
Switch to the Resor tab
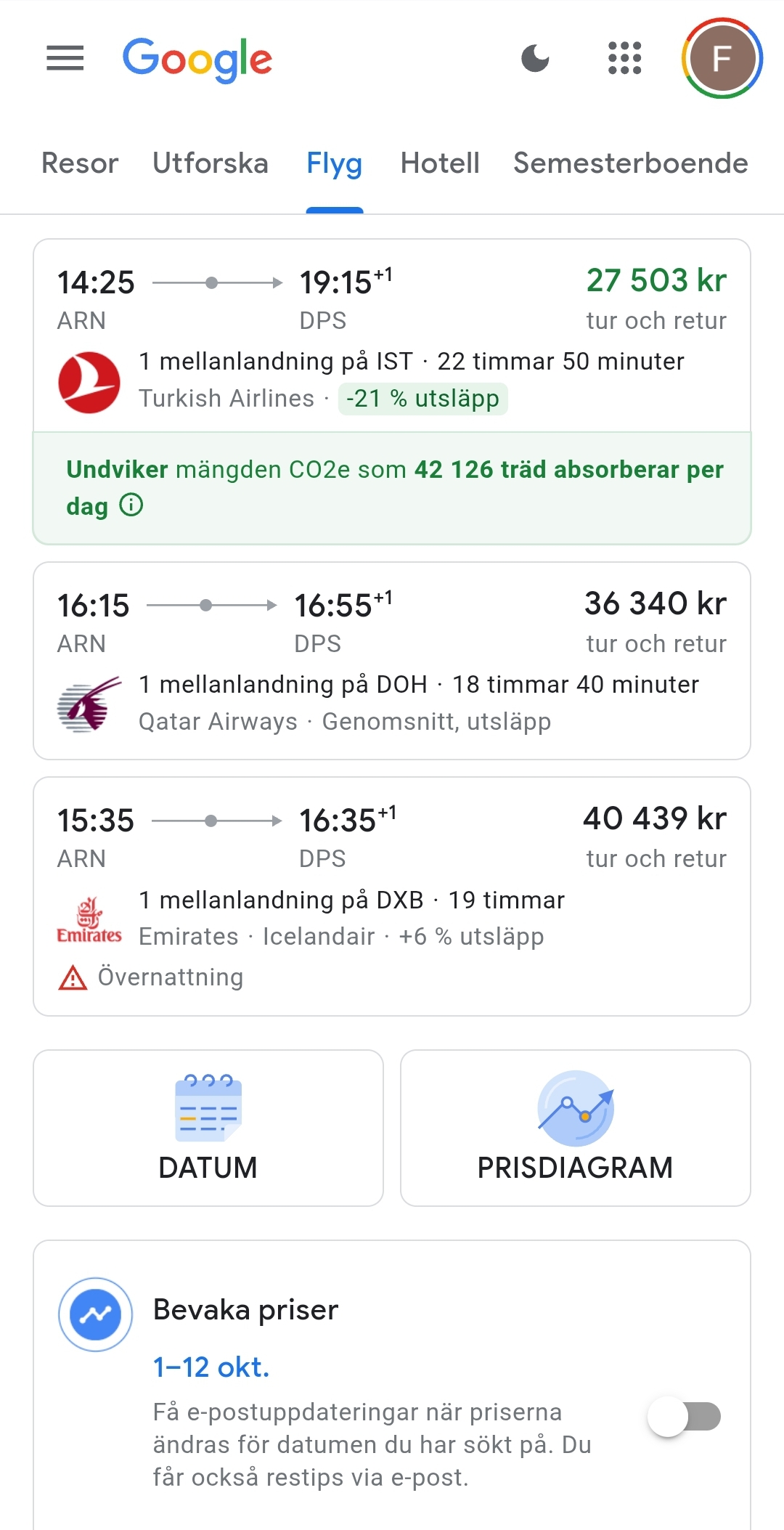pyautogui.click(x=80, y=163)
